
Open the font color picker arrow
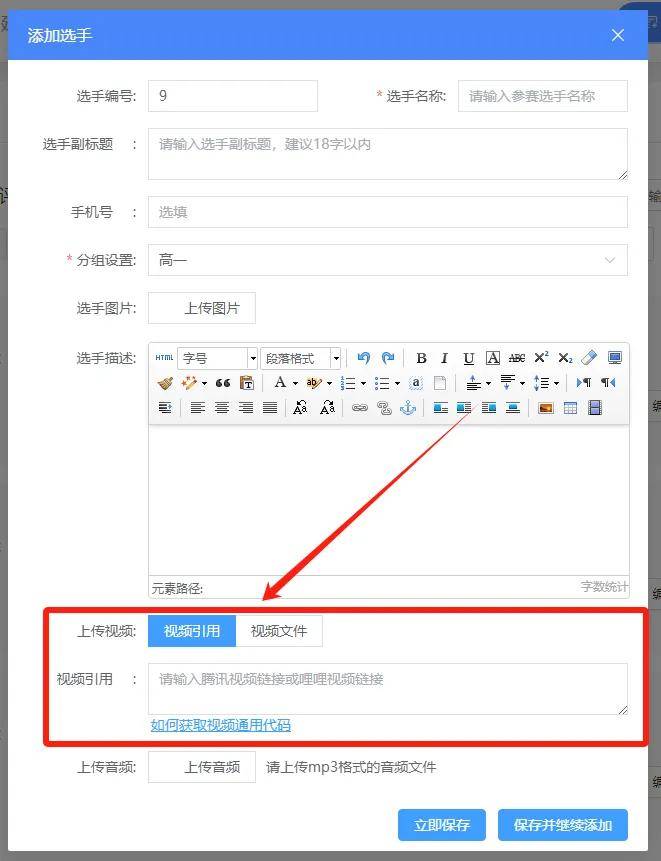295,383
